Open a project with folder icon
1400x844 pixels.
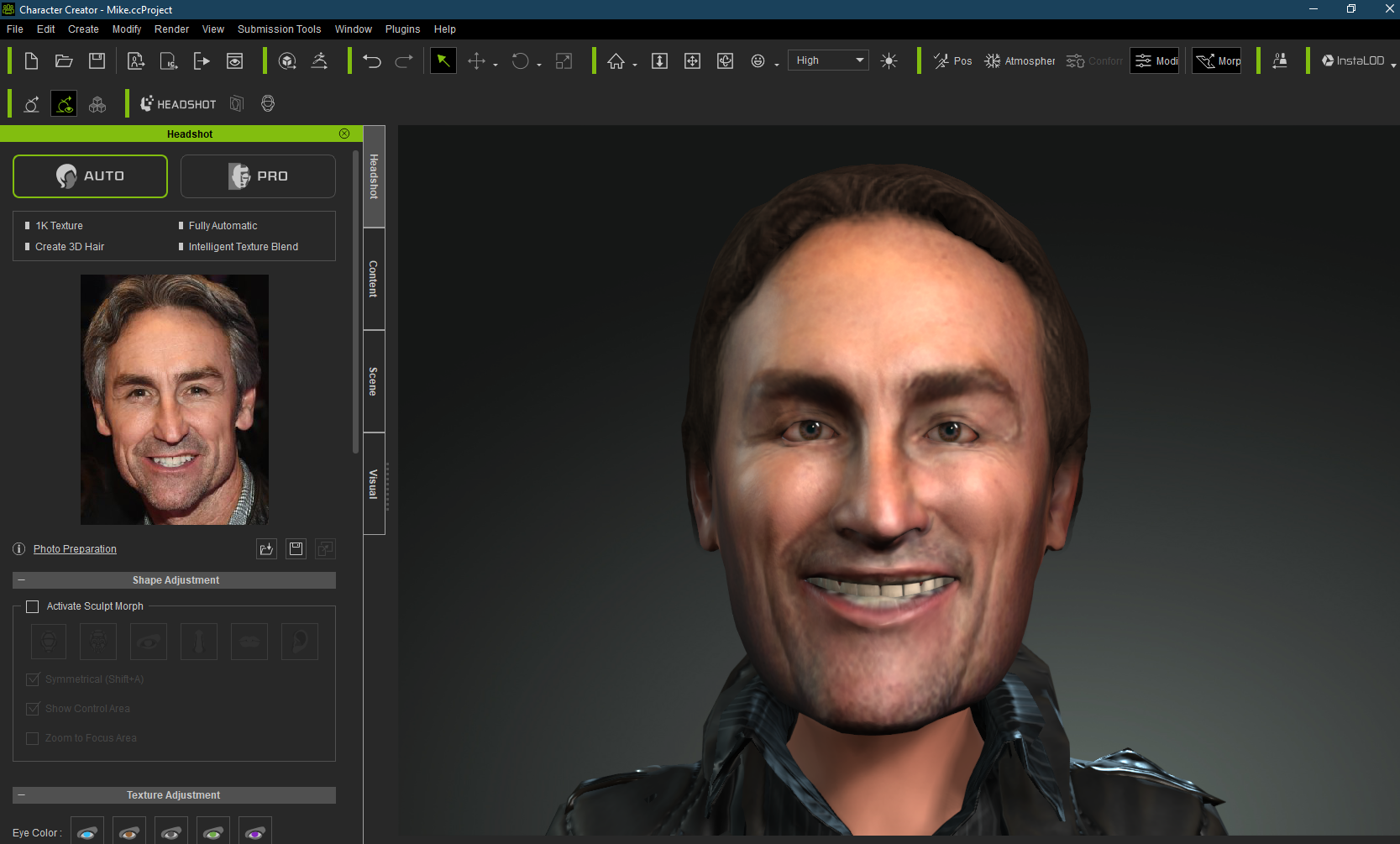click(x=64, y=61)
